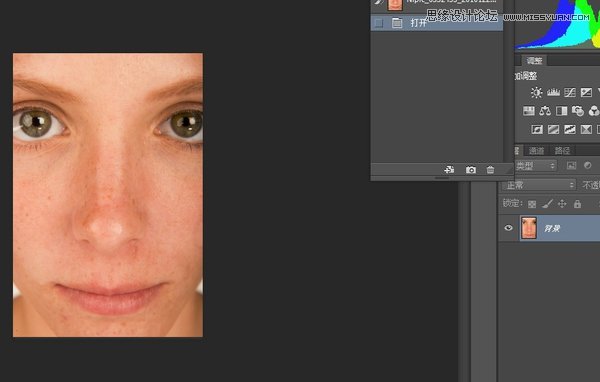Image resolution: width=600 pixels, height=382 pixels.
Task: Click the 背景 layer name
Action: pos(552,229)
